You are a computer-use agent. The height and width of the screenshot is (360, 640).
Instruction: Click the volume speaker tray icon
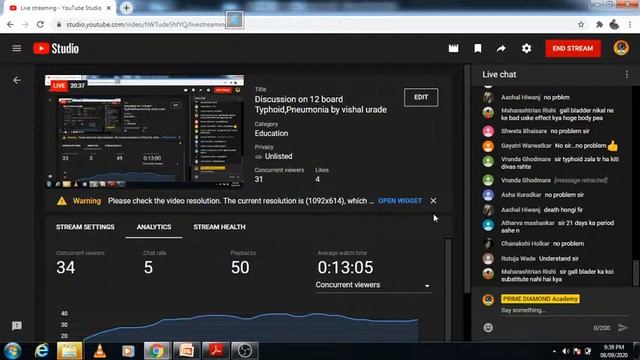tap(565, 351)
